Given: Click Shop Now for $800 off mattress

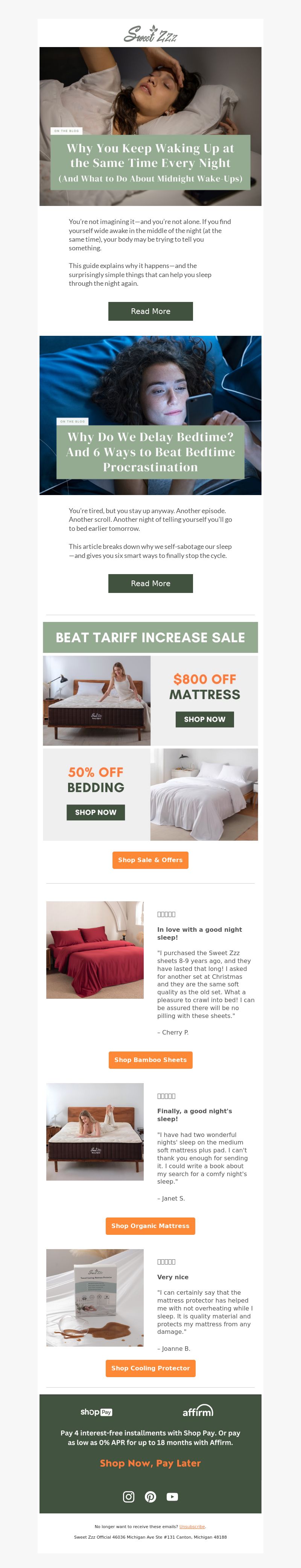Looking at the screenshot, I should pos(205,719).
